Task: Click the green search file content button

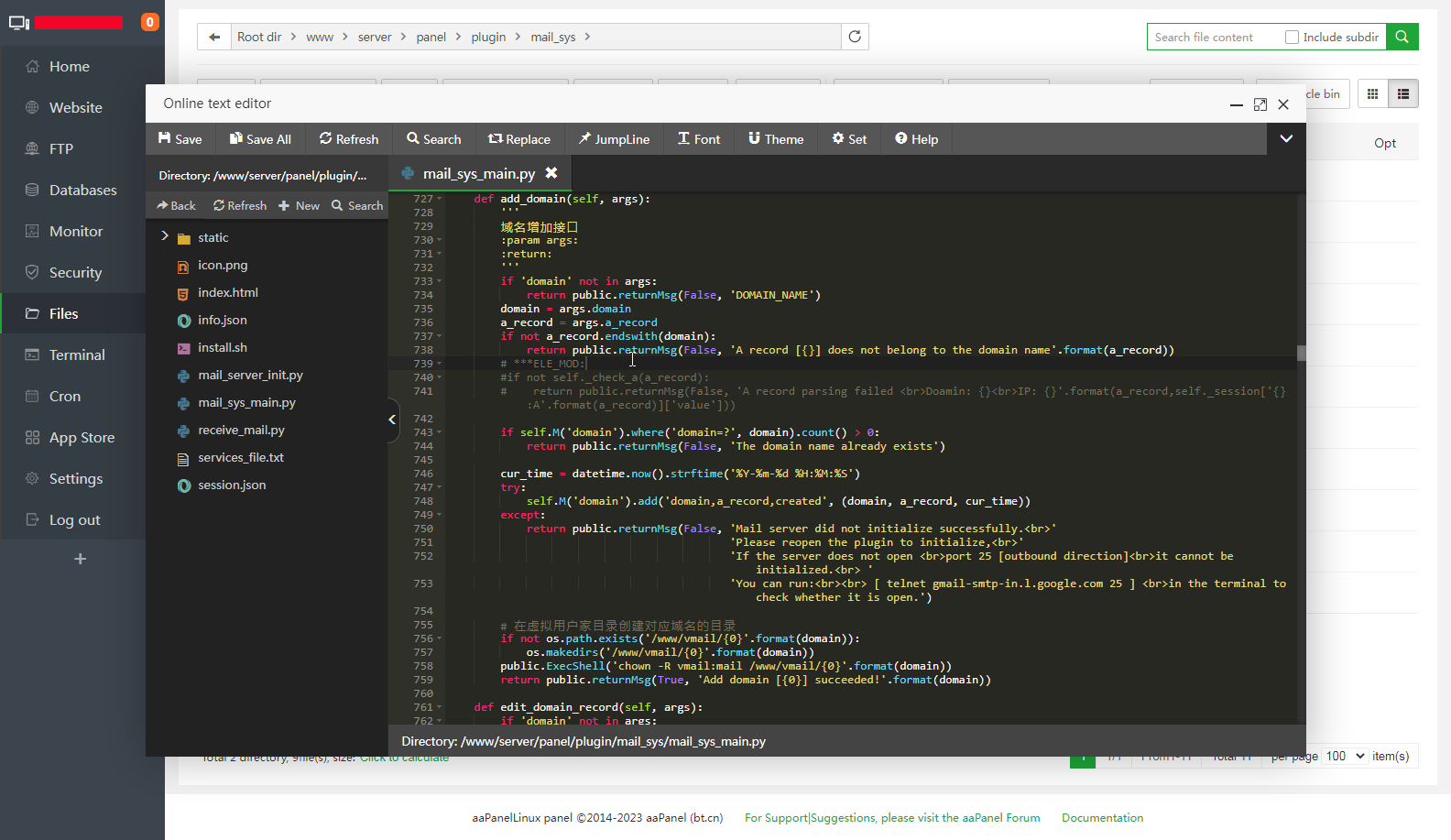Action: pyautogui.click(x=1402, y=37)
